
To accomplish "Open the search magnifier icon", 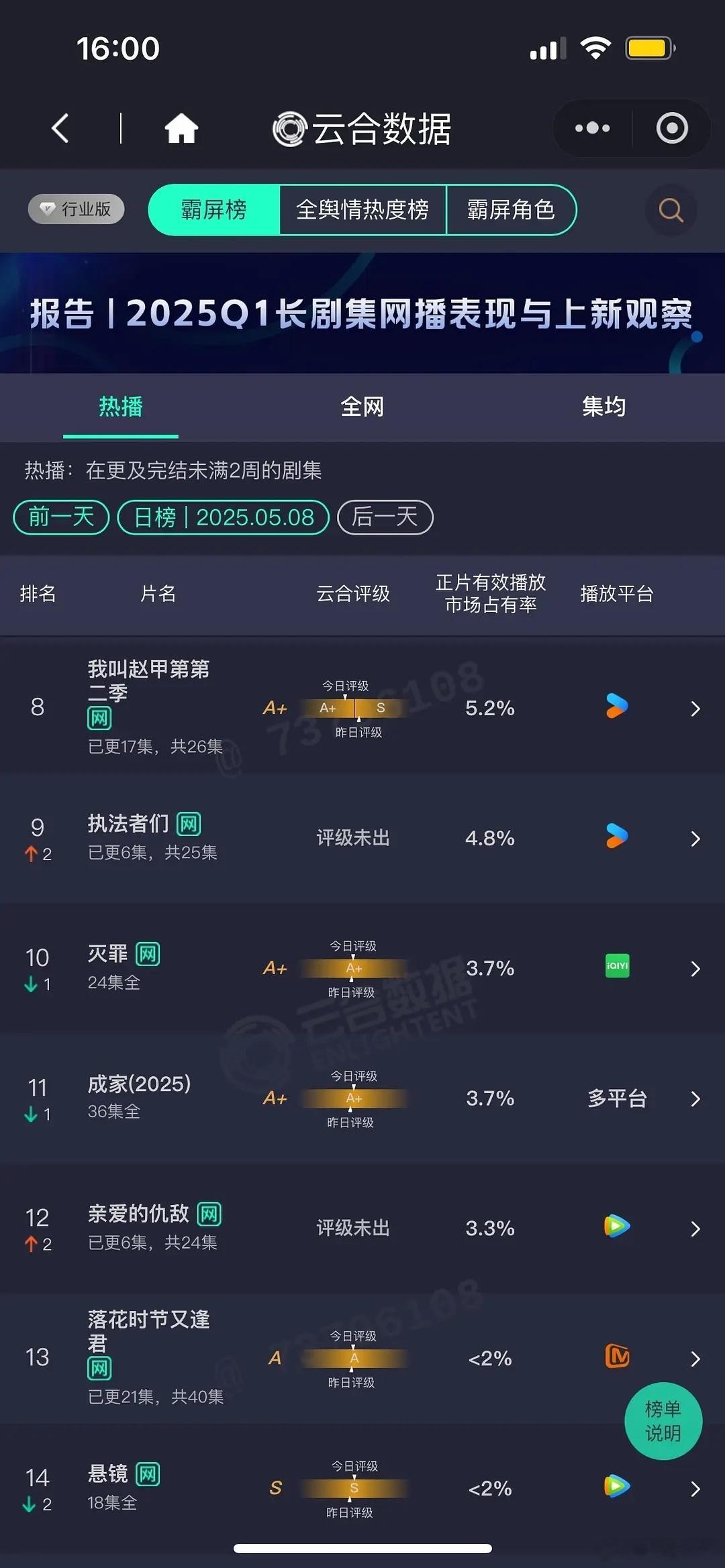I will [x=671, y=210].
